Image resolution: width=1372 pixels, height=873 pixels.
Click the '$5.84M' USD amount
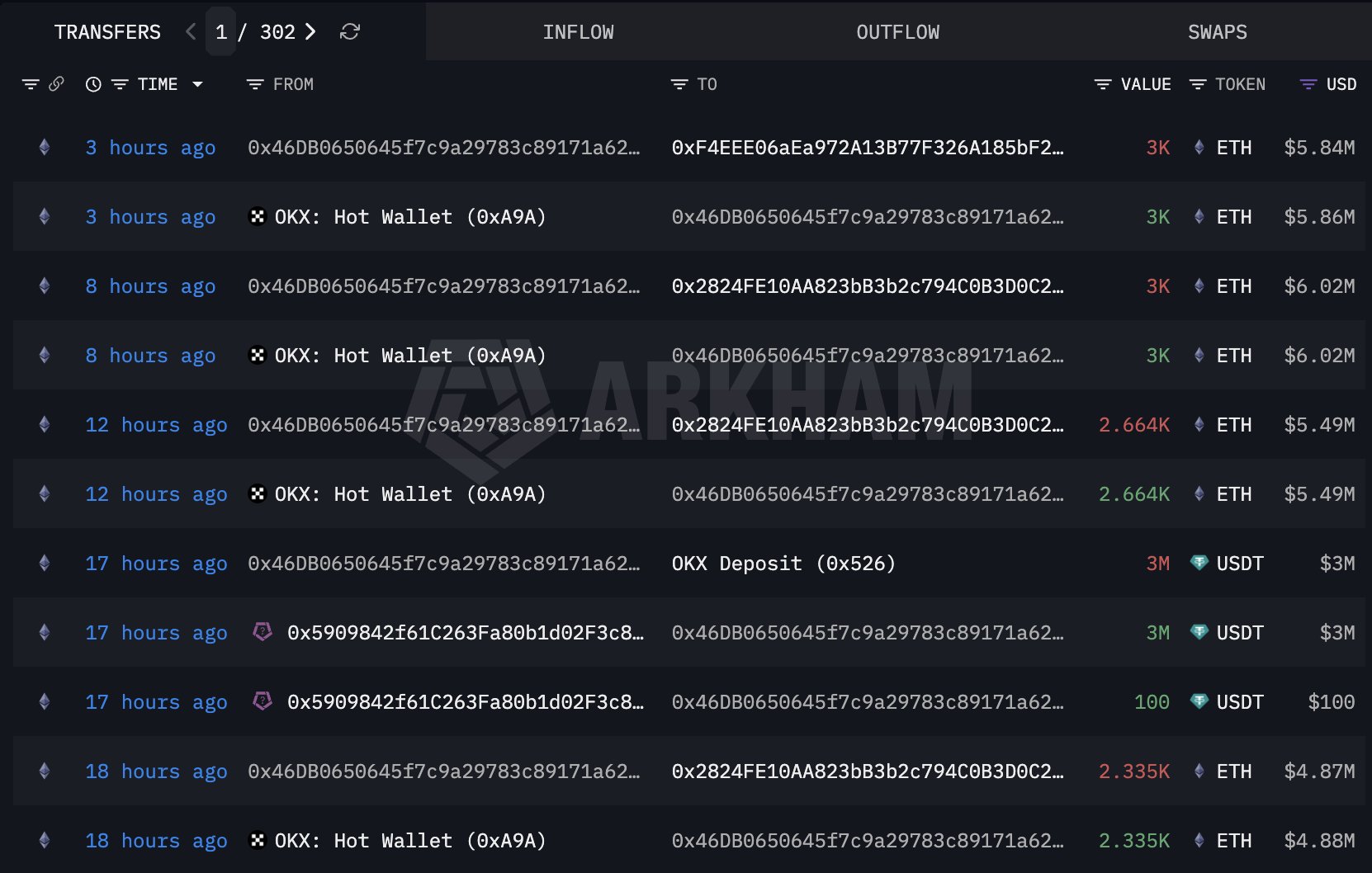tap(1319, 148)
